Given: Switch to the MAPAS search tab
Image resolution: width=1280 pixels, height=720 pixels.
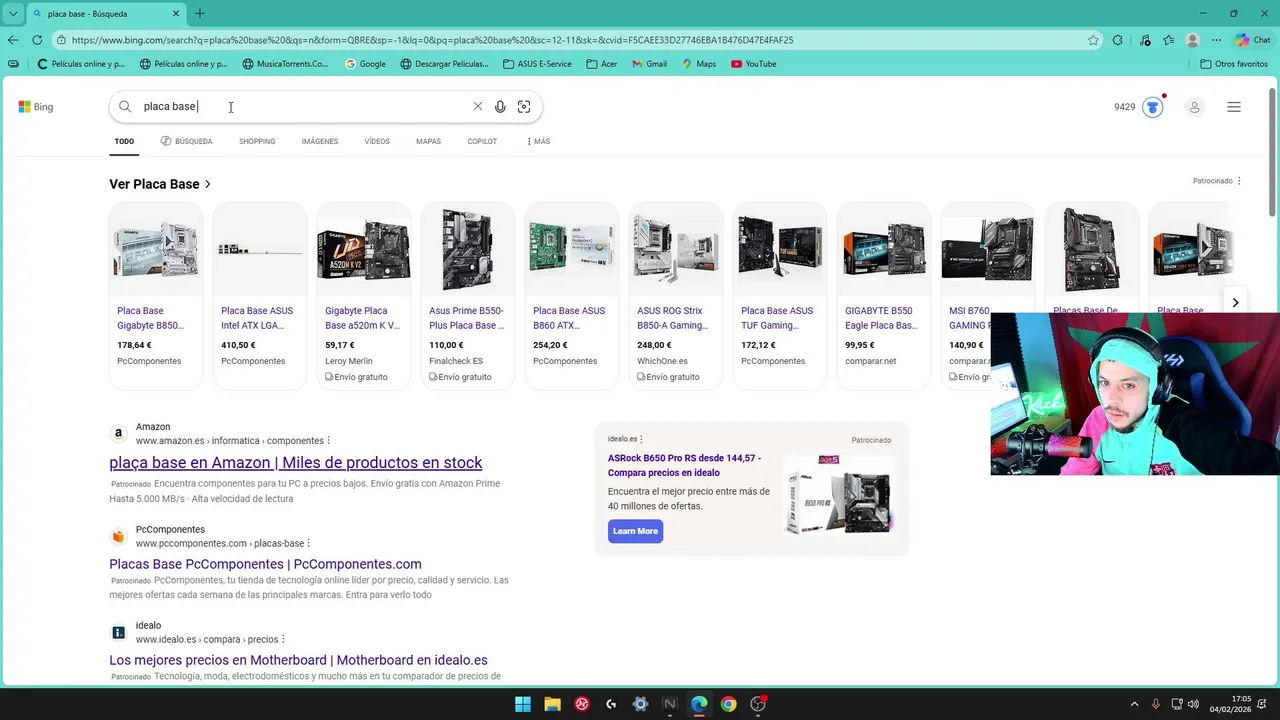Looking at the screenshot, I should (x=428, y=141).
